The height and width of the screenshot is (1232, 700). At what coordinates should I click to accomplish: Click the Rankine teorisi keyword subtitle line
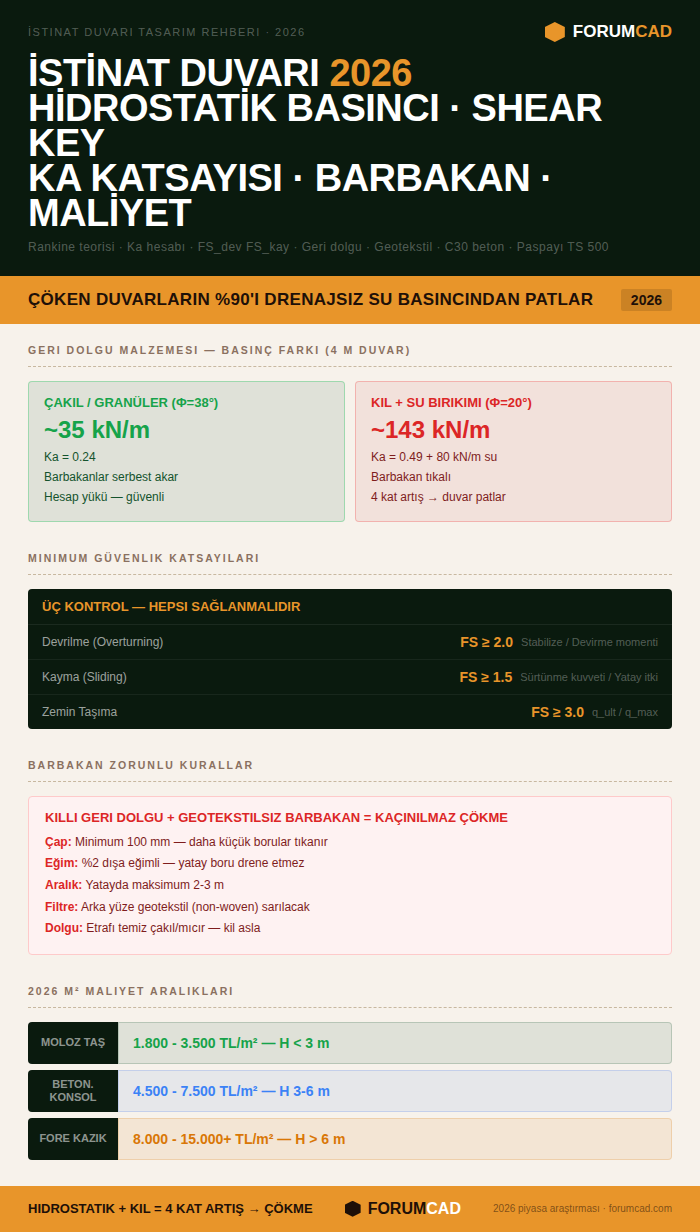click(x=318, y=247)
